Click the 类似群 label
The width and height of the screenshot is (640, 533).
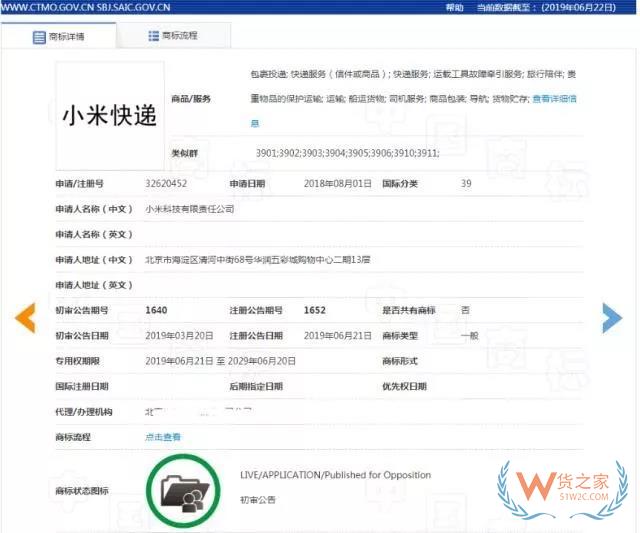184,153
